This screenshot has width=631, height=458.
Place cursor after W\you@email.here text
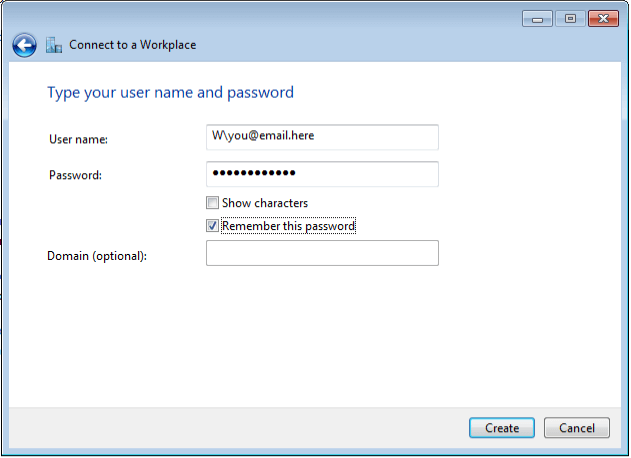click(316, 136)
